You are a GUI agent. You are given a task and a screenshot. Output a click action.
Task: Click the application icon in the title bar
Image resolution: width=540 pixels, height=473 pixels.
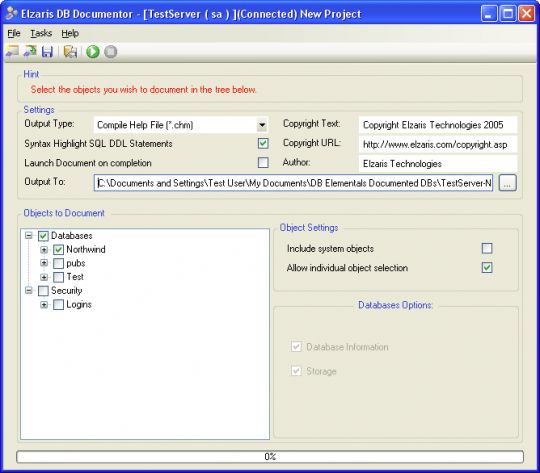click(11, 14)
